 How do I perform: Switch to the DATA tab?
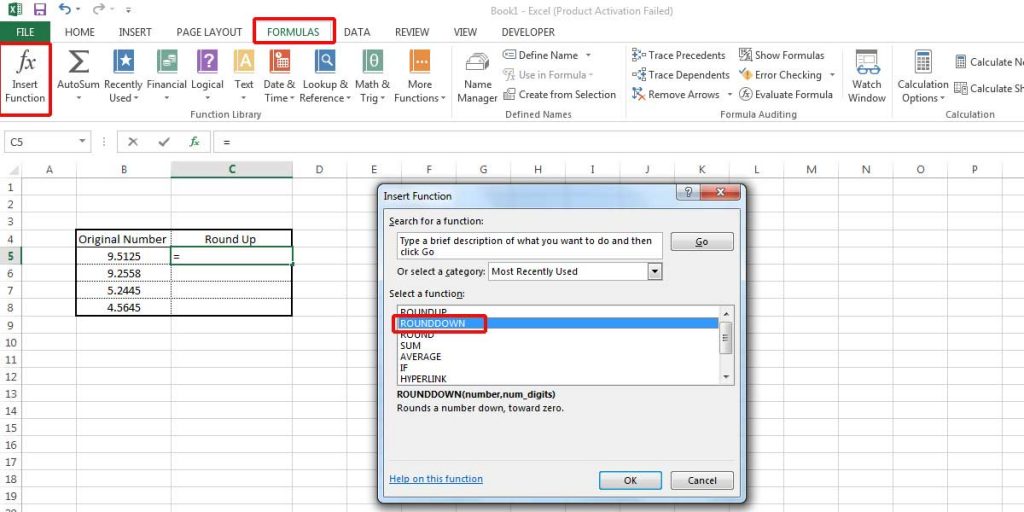(357, 32)
